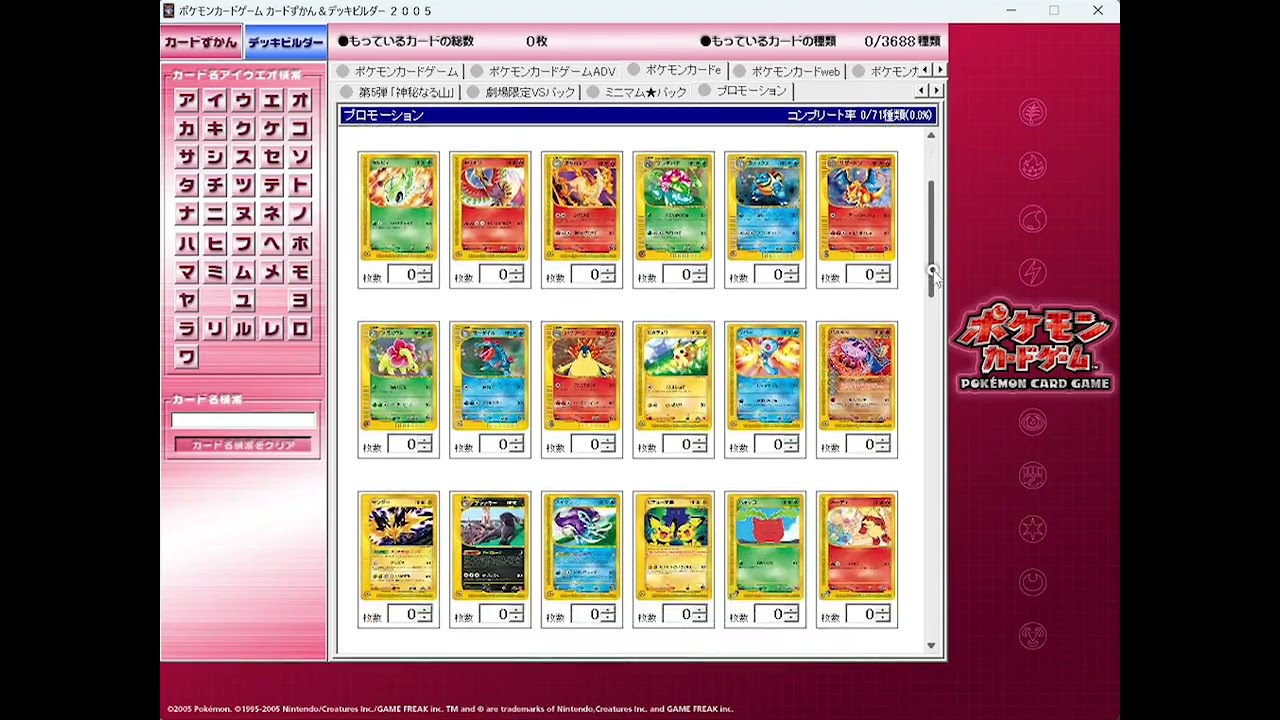Image resolution: width=1280 pixels, height=720 pixels.
Task: Select the ロ kana search button
Action: click(x=300, y=328)
